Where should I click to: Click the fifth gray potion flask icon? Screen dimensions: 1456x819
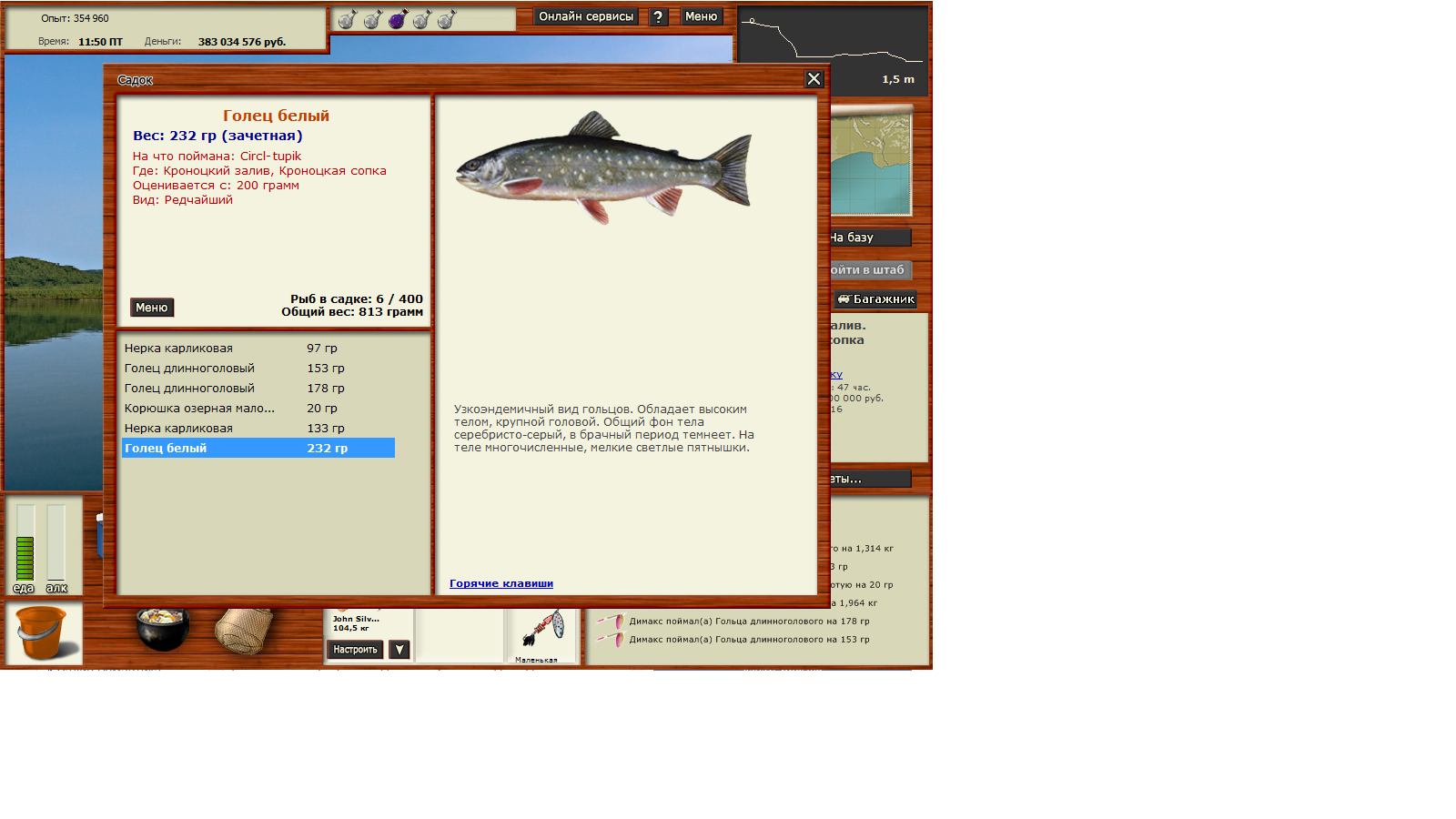(447, 19)
